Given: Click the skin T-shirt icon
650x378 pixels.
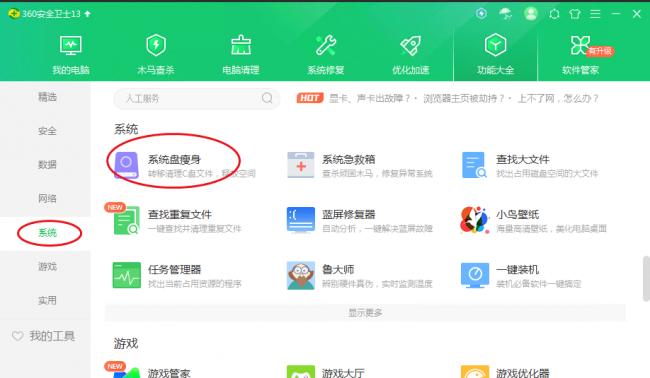Looking at the screenshot, I should [575, 14].
